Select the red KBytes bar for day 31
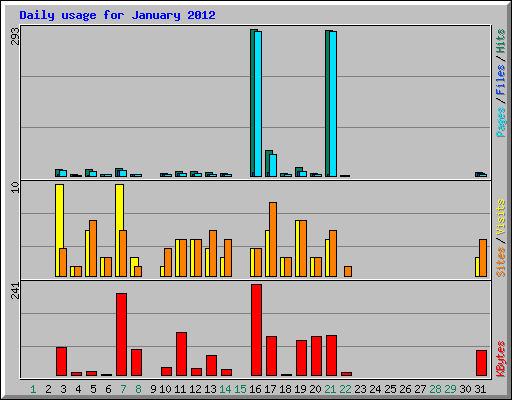Screen dimensions: 512x400 coord(481,363)
